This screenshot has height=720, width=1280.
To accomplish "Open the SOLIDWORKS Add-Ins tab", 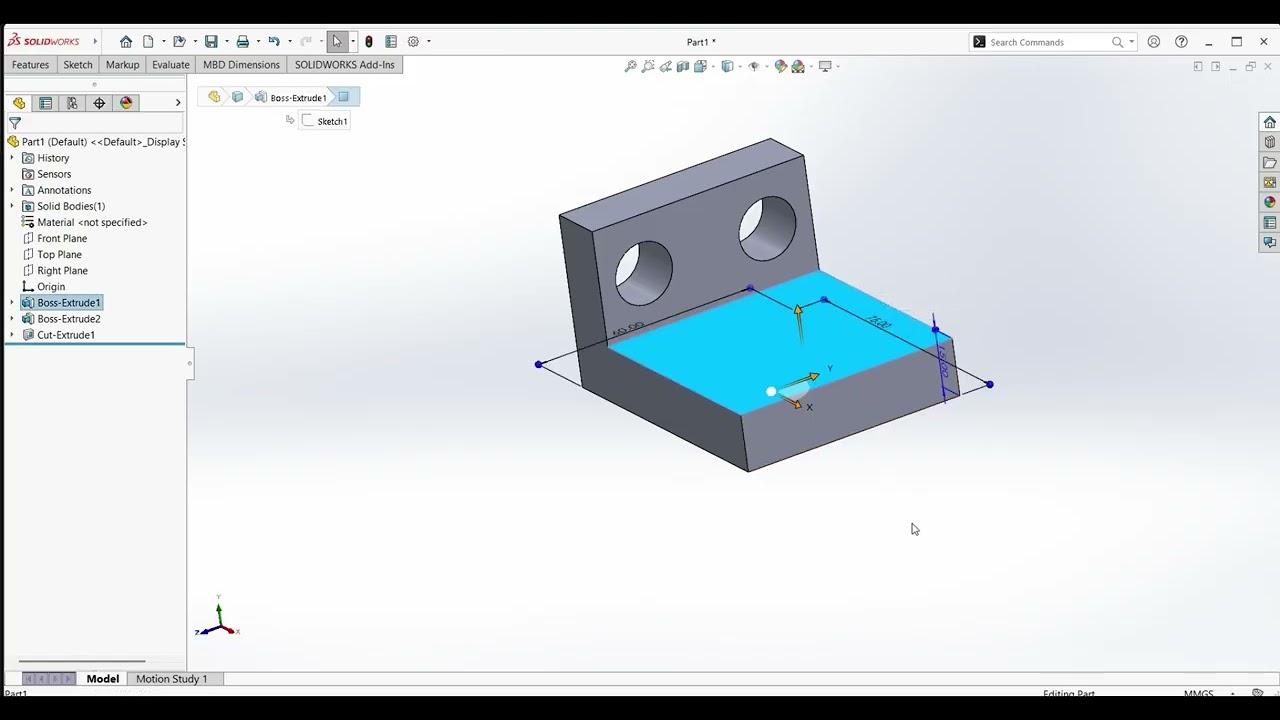I will 344,65.
